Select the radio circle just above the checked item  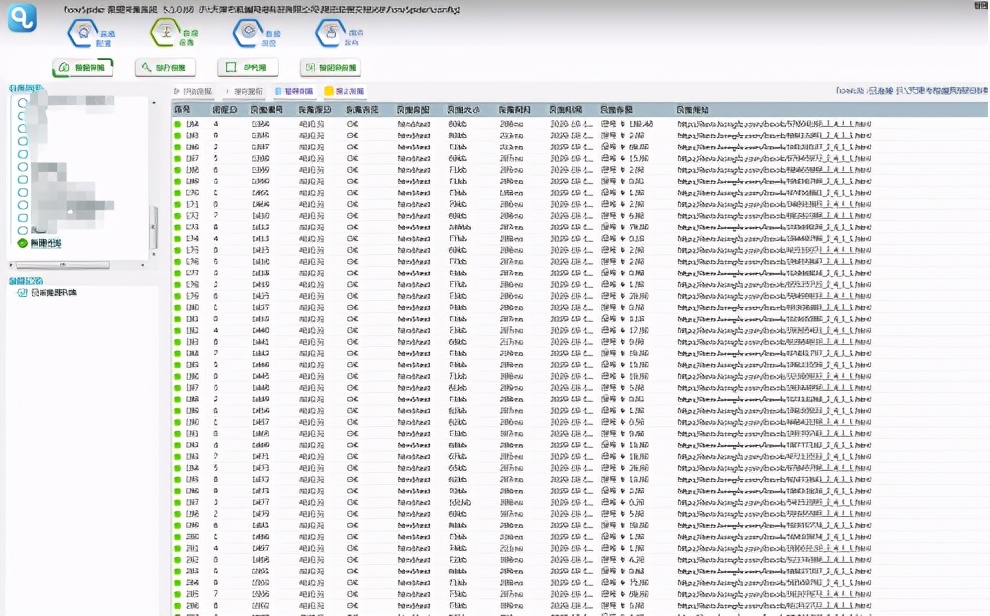pyautogui.click(x=23, y=230)
